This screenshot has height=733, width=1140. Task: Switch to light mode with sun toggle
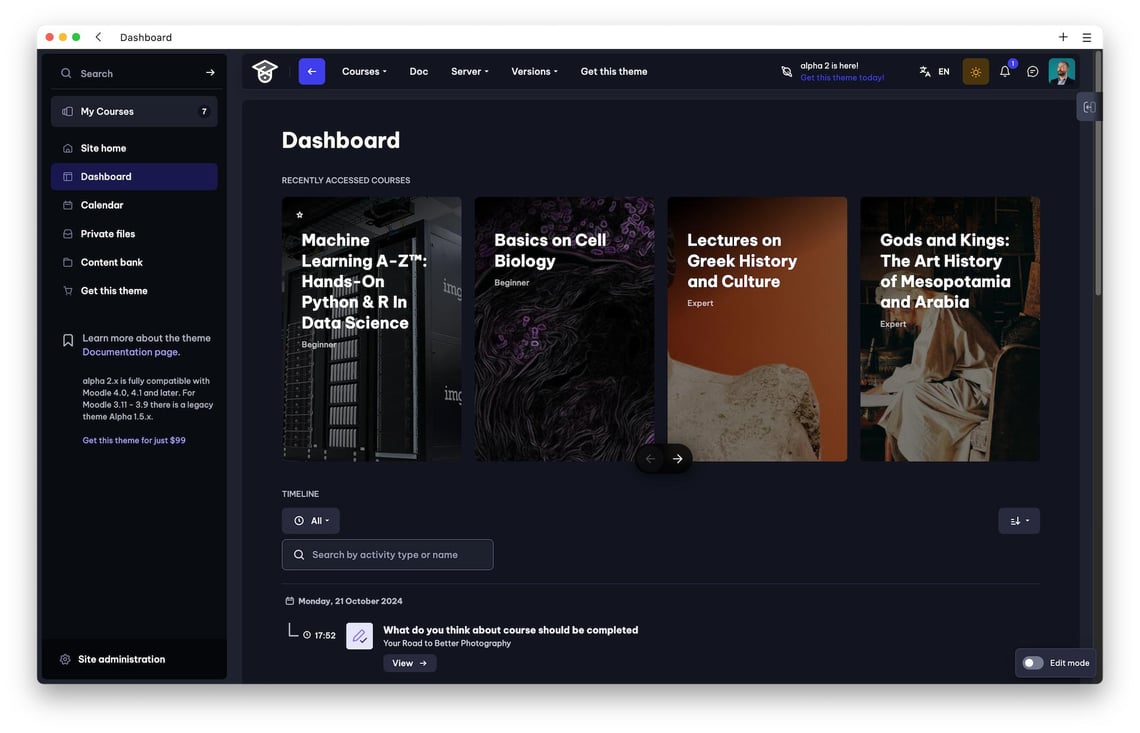tap(976, 72)
